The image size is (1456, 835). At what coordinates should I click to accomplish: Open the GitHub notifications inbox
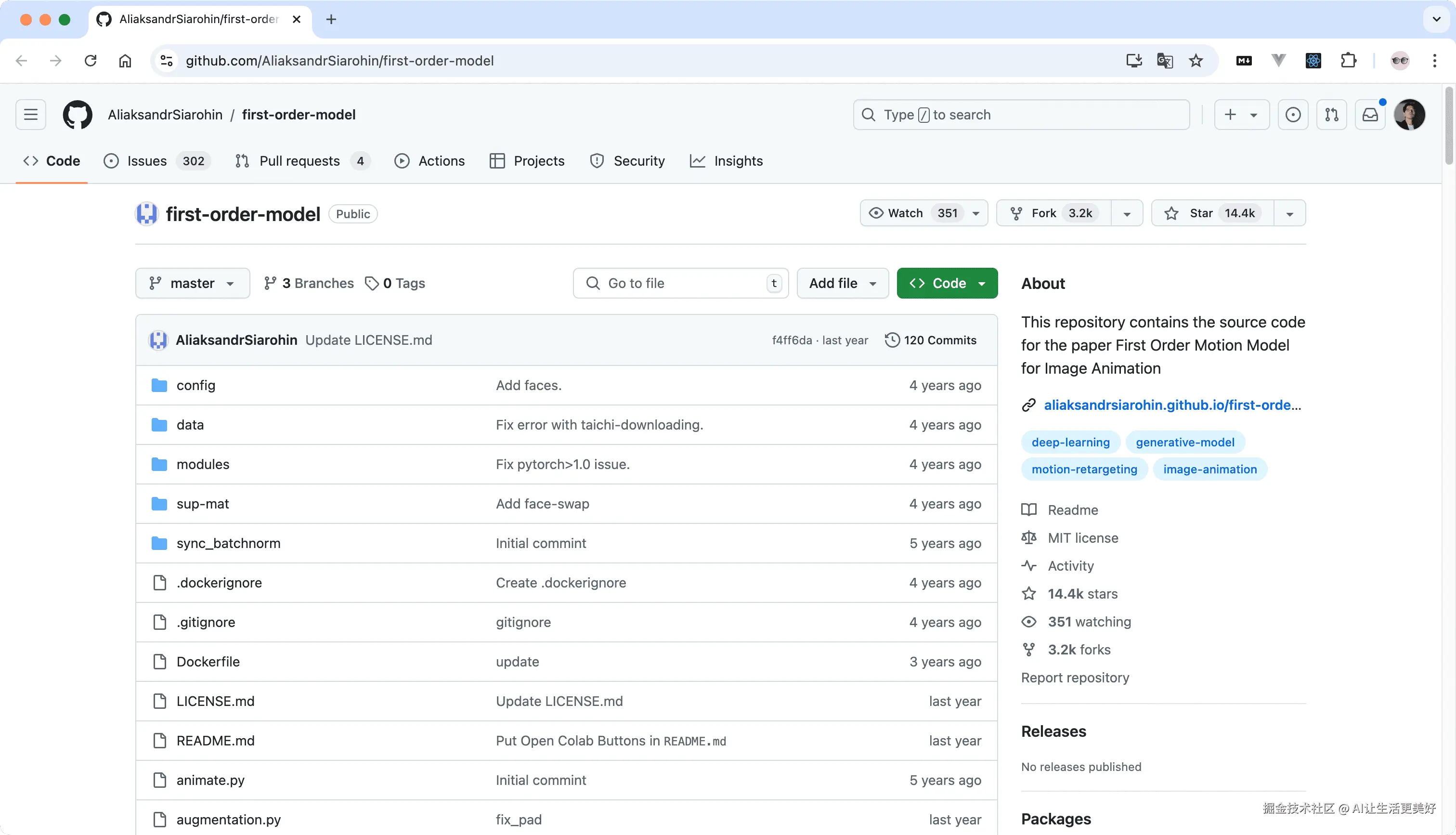point(1370,114)
